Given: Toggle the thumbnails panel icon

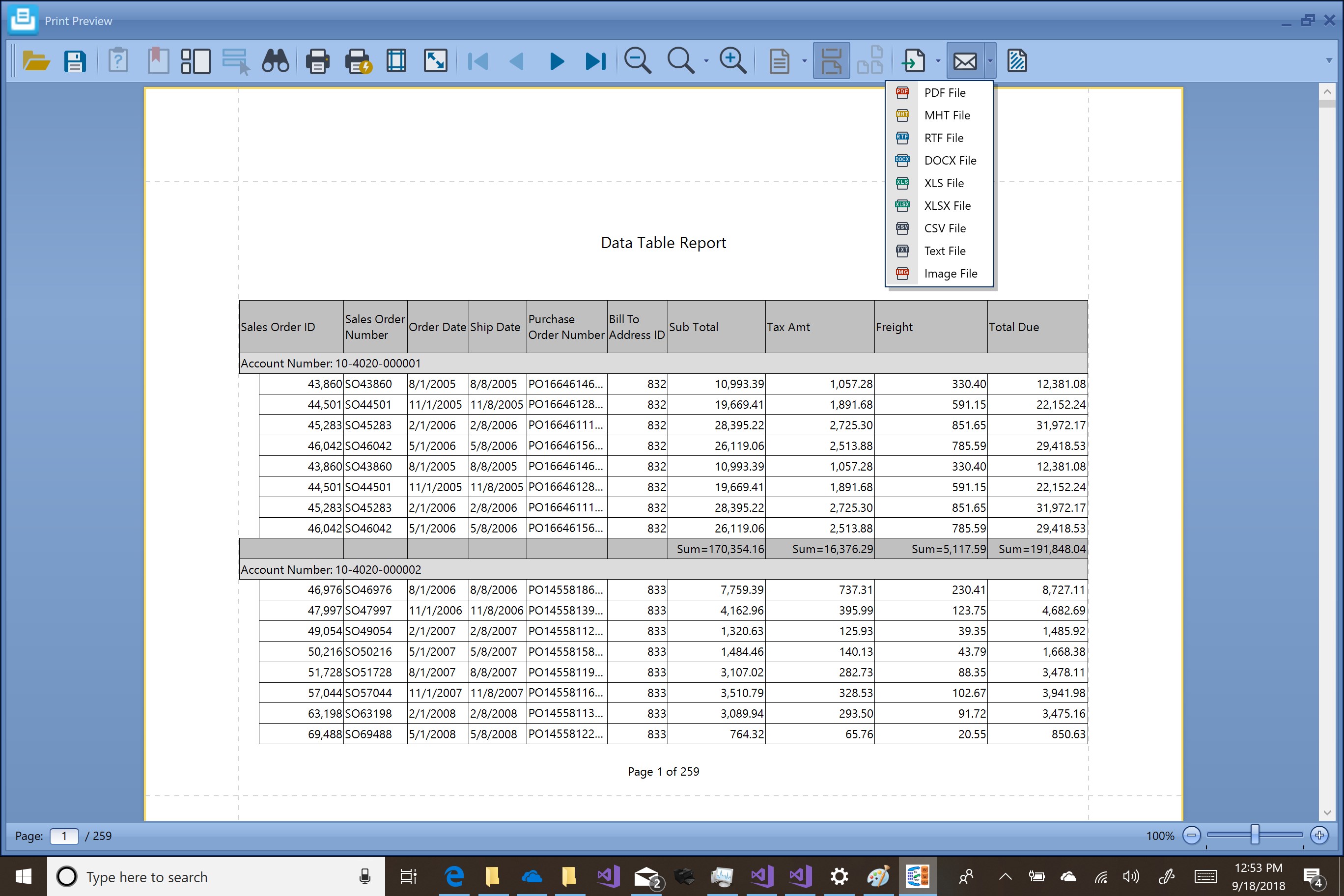Looking at the screenshot, I should (196, 61).
